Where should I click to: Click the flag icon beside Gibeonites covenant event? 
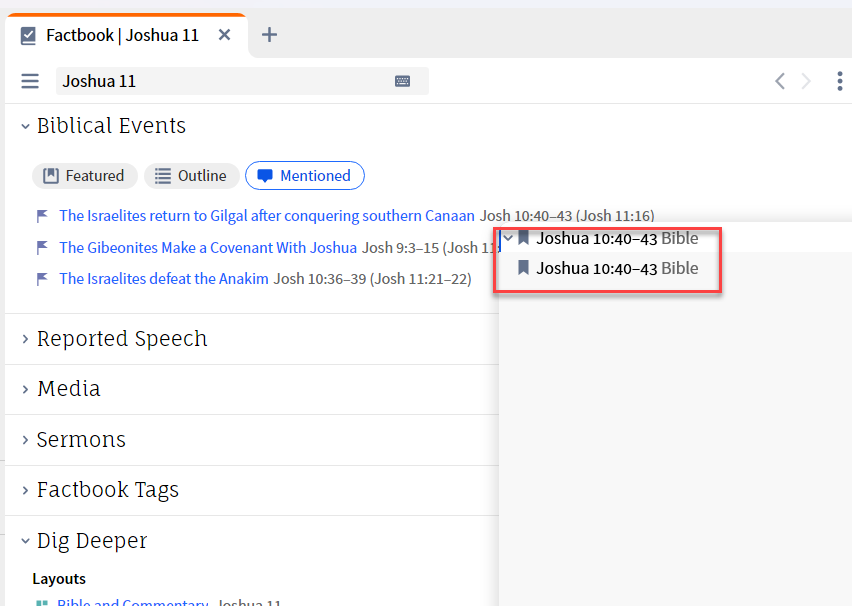tap(41, 247)
